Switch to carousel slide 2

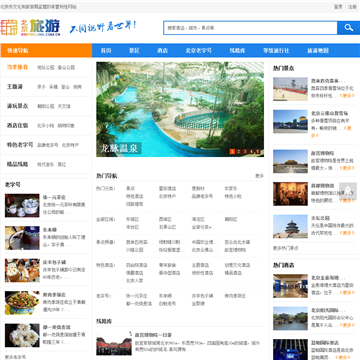tap(239, 152)
